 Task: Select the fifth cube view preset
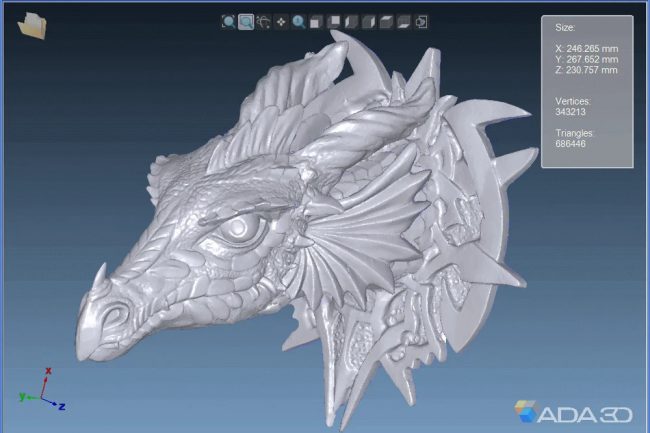click(386, 21)
